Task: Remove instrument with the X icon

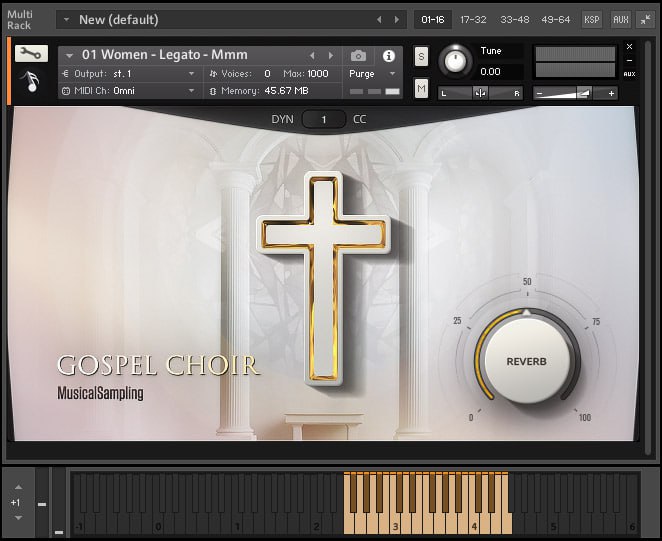Action: 629,46
